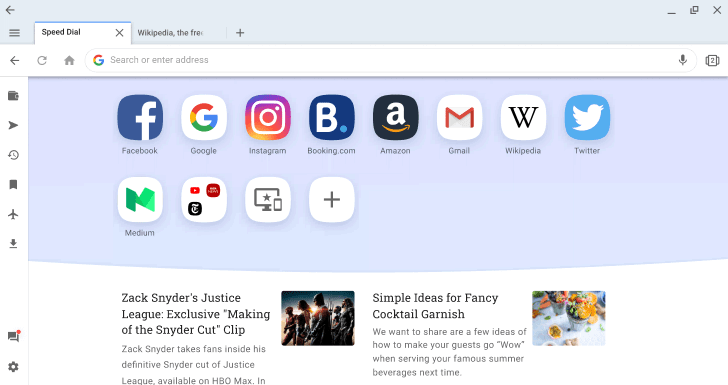Image resolution: width=728 pixels, height=385 pixels.
Task: Click the Booking.com label text
Action: tap(332, 150)
